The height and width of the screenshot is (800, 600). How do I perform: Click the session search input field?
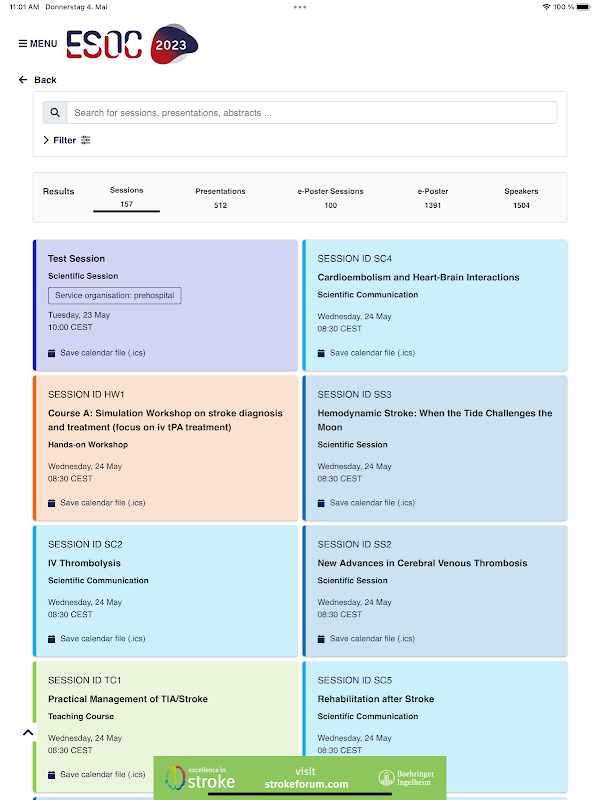tap(312, 113)
